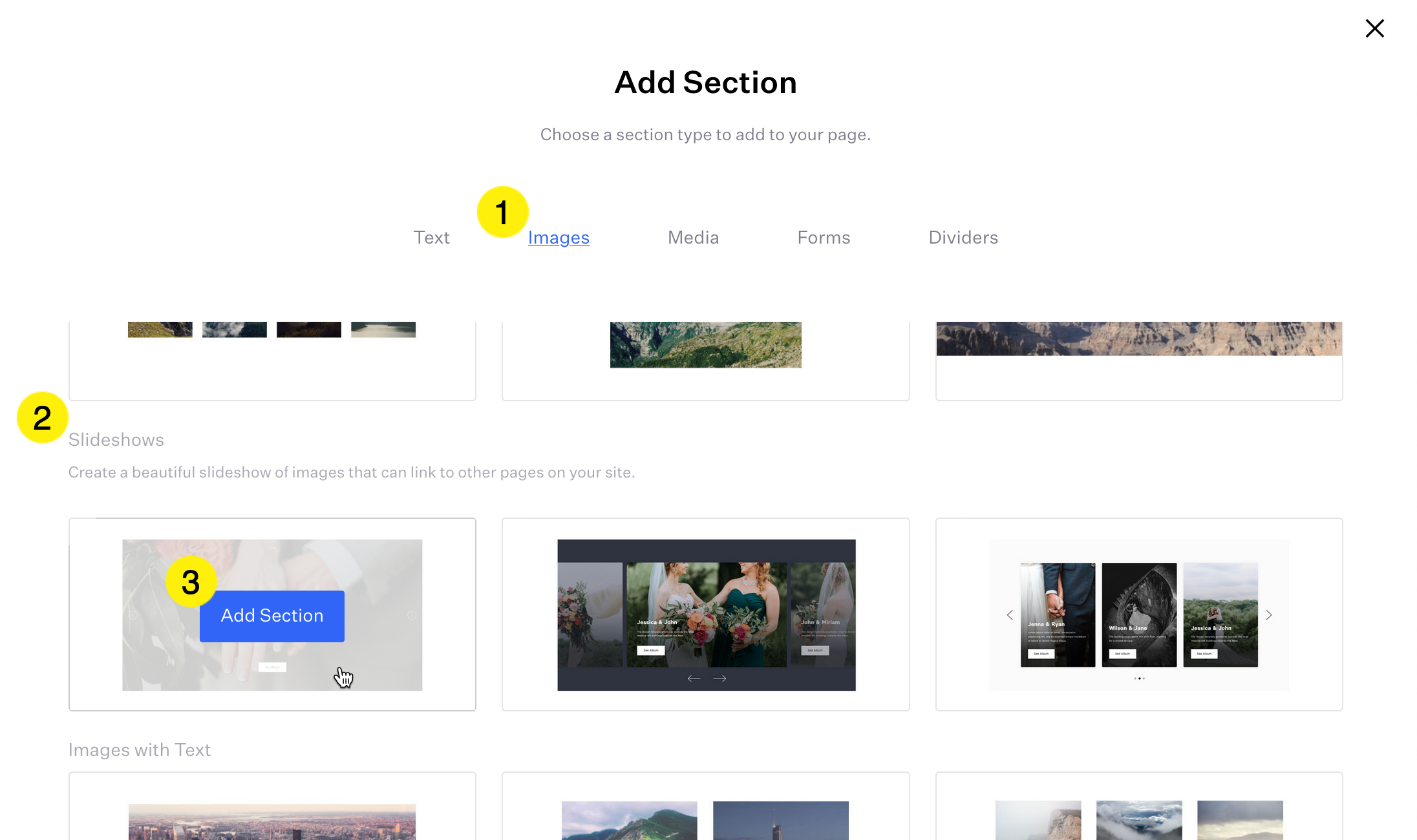Select the middle pagination dot below the card slideshow
This screenshot has width=1417, height=840.
[1140, 678]
